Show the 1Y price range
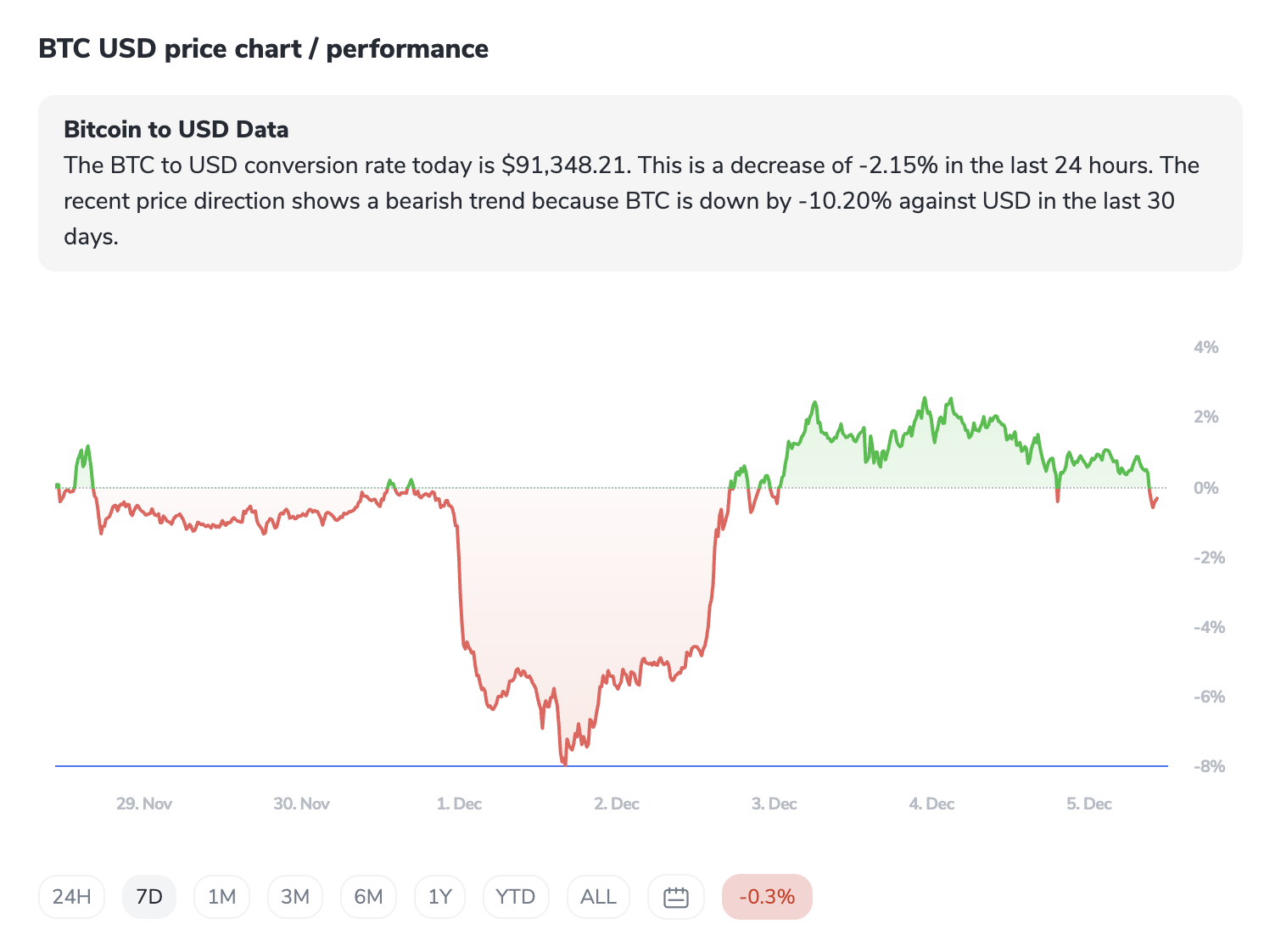This screenshot has height=952, width=1264. [x=439, y=897]
